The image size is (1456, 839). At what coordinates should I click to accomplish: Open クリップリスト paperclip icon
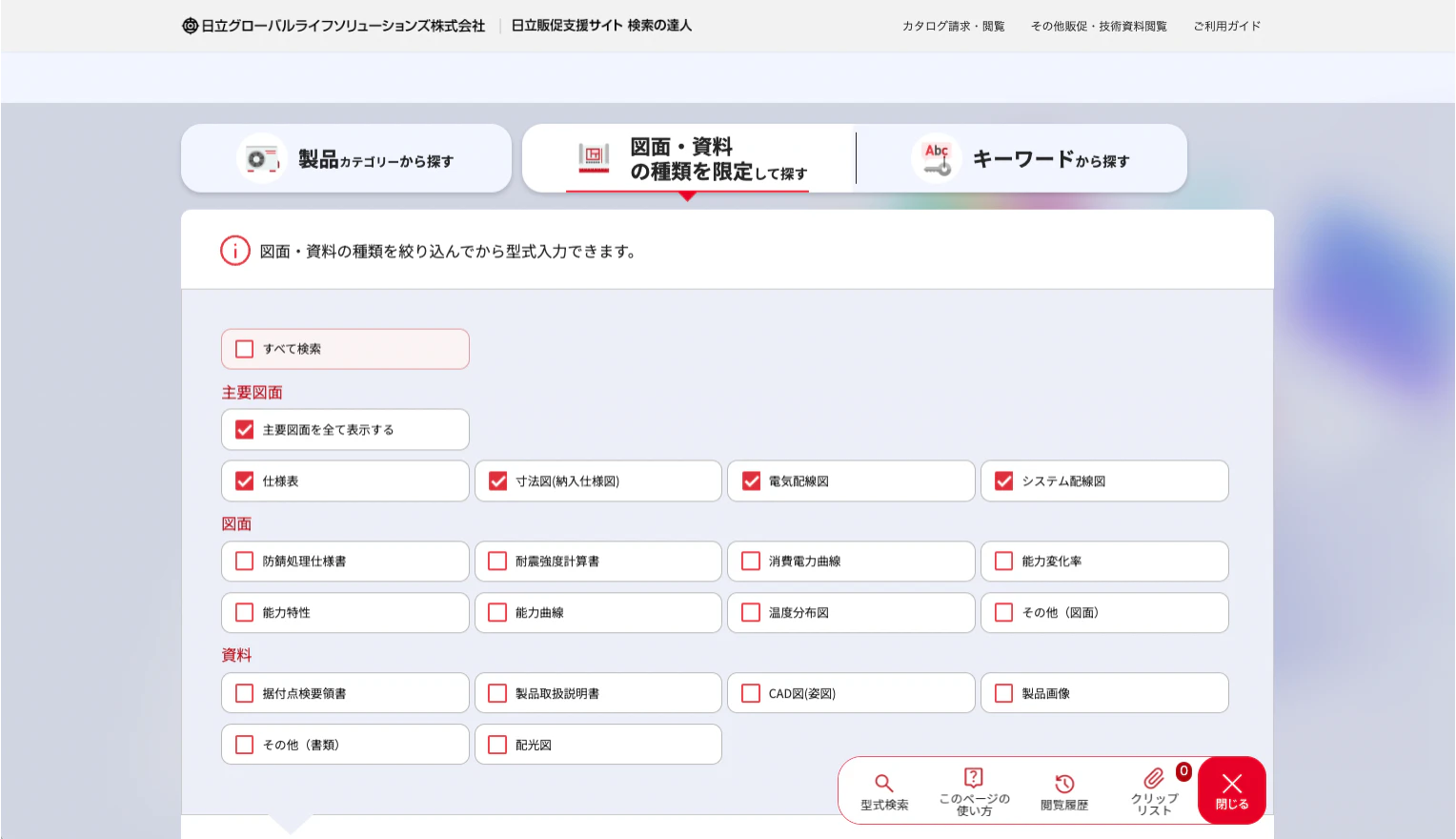[x=1154, y=779]
